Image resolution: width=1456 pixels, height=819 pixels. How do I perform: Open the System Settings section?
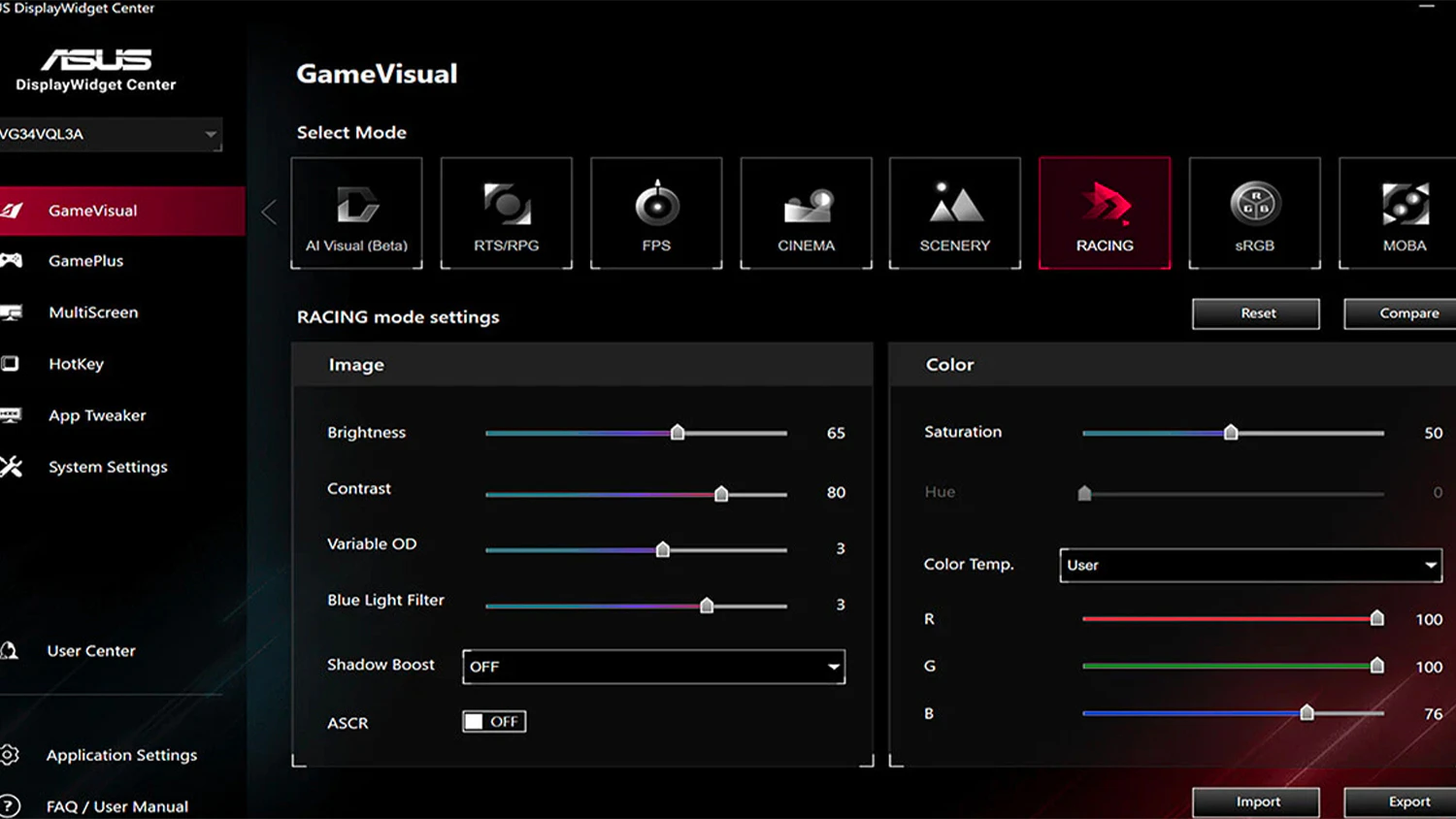[108, 467]
